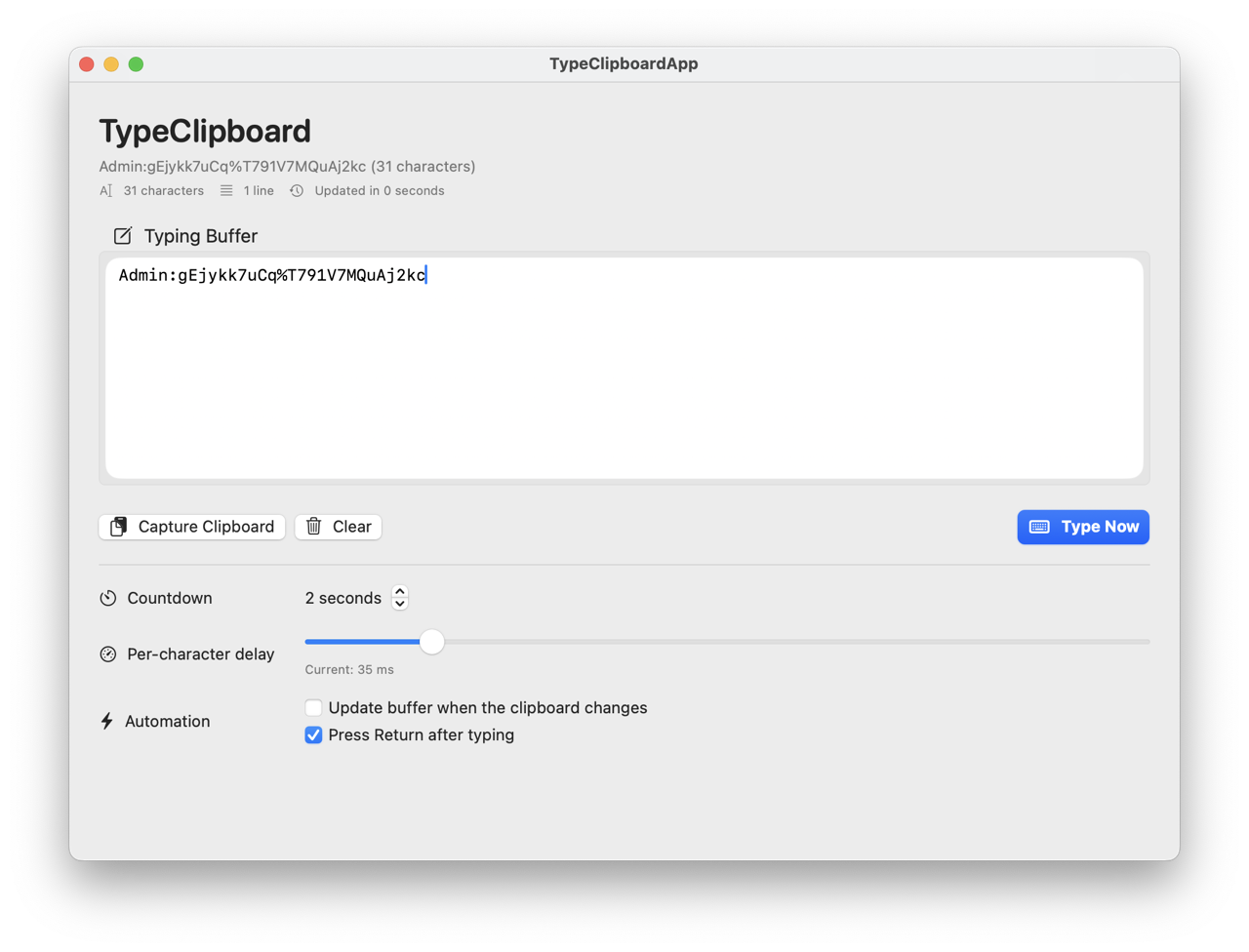Start typing with the Type Now button
This screenshot has height=952, width=1249.
1083,527
